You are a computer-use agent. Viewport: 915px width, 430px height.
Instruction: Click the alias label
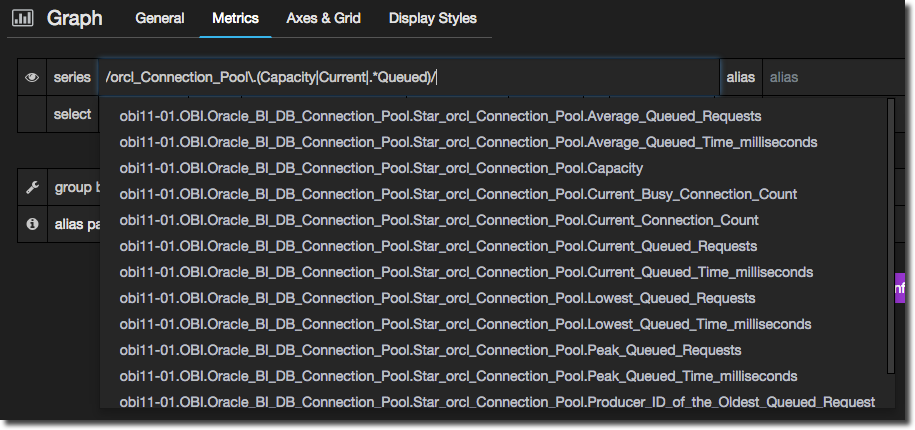741,77
